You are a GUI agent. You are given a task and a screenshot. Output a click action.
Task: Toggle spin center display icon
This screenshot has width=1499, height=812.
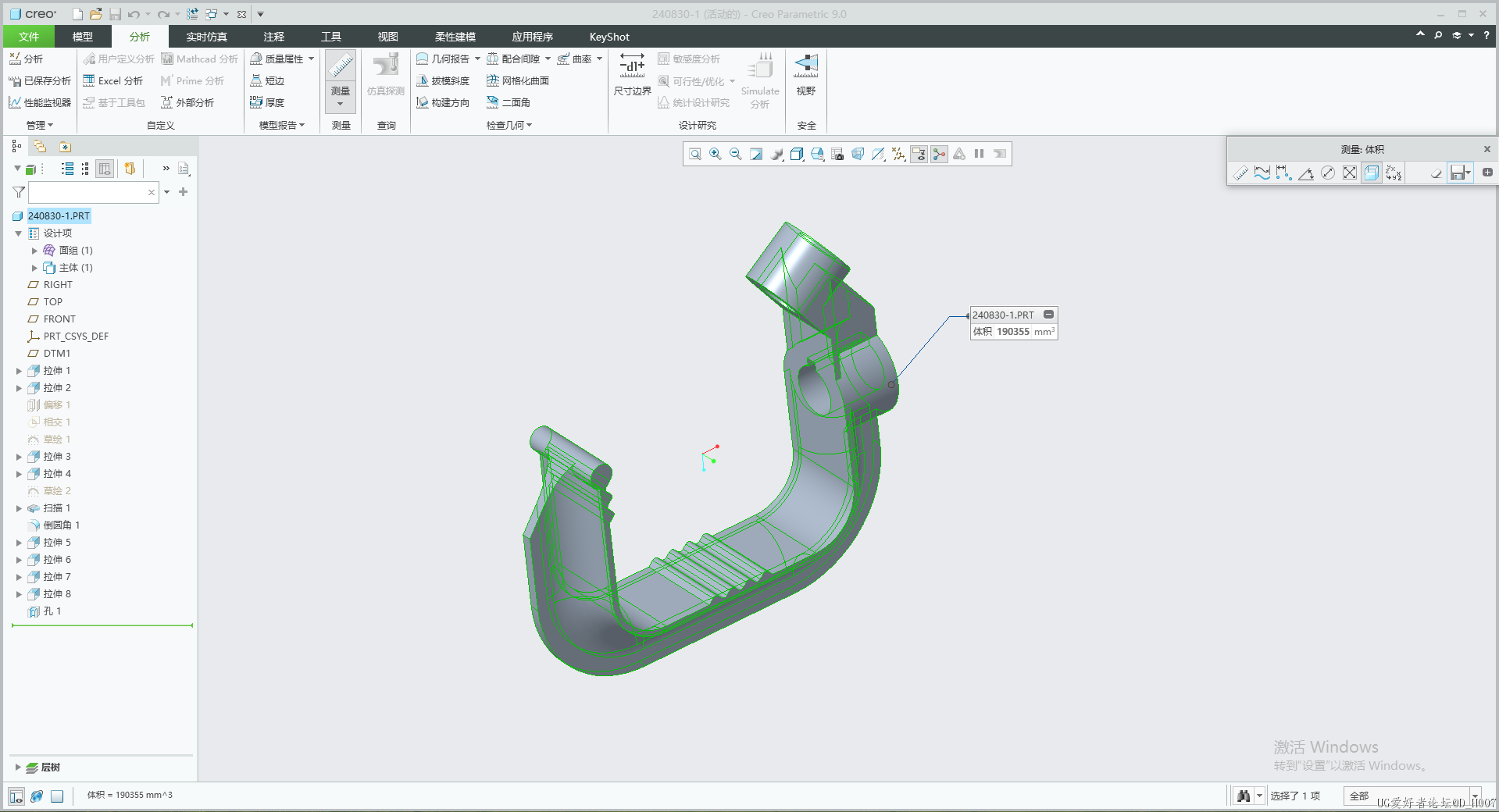point(939,154)
